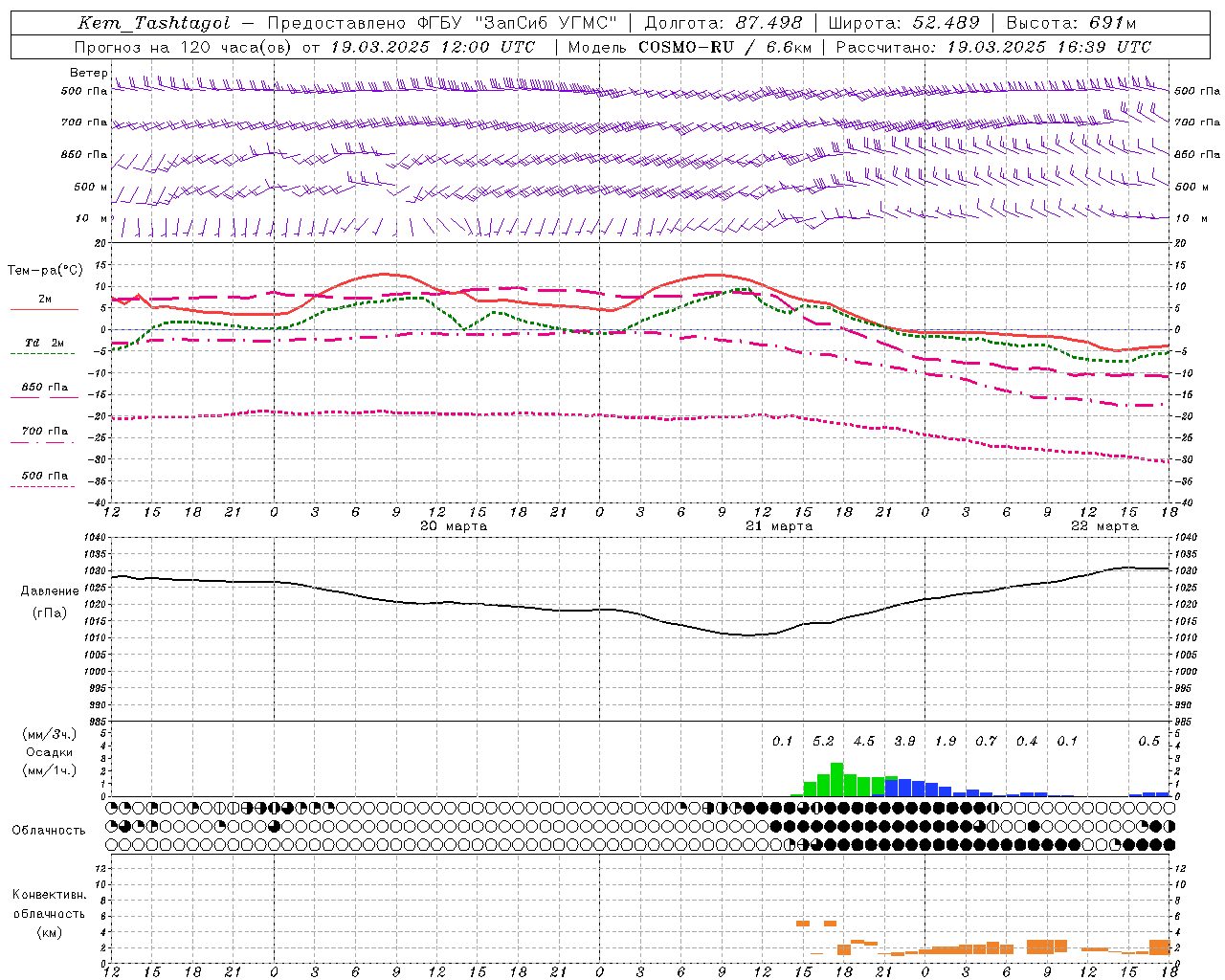Screen dimensions: 1225x980
Task: Click the '20 марта' date label
Action: point(454,526)
